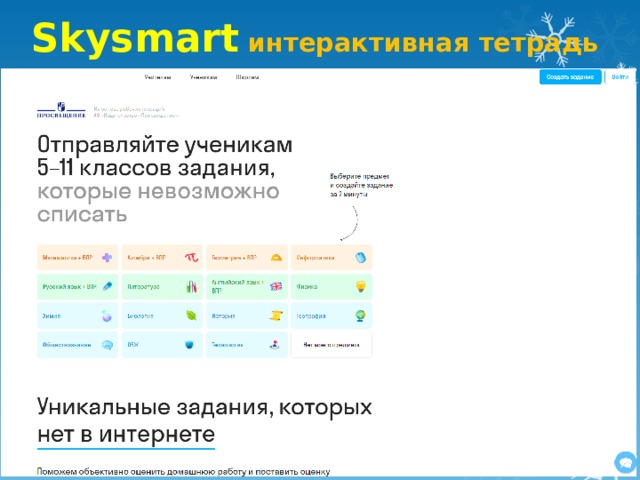Viewport: 640px width, 480px height.
Task: Click the purple plus icon for Математика + ВПР
Action: (x=107, y=258)
